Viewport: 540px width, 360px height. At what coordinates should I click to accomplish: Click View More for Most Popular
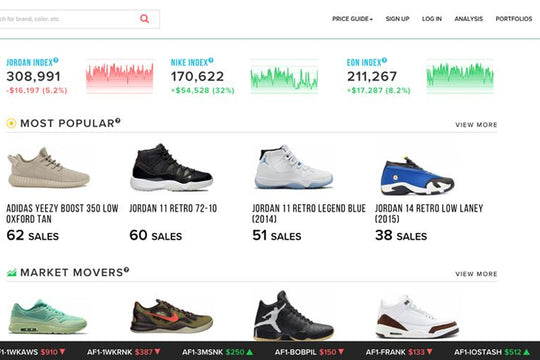[476, 125]
